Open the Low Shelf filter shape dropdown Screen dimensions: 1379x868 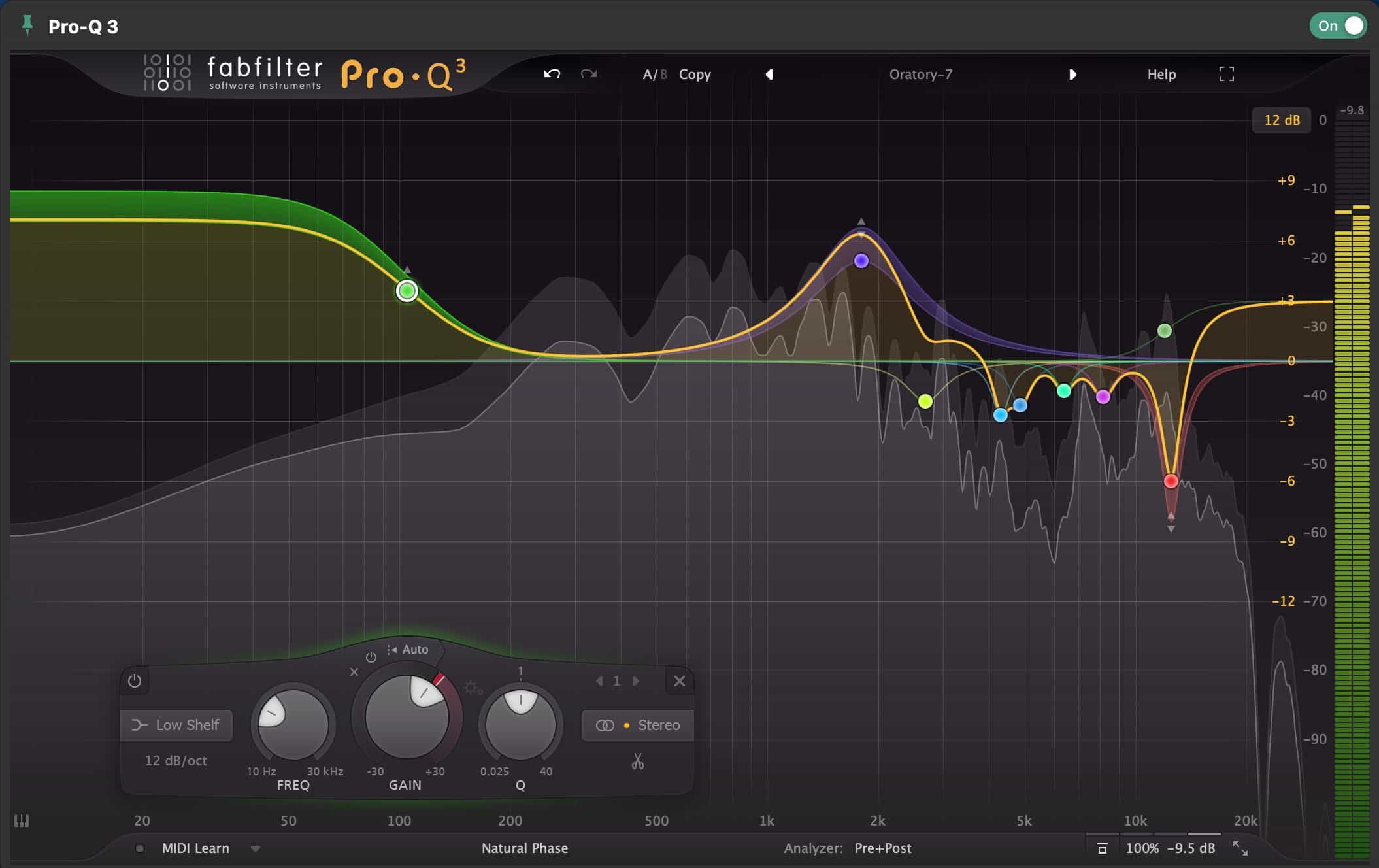tap(176, 726)
